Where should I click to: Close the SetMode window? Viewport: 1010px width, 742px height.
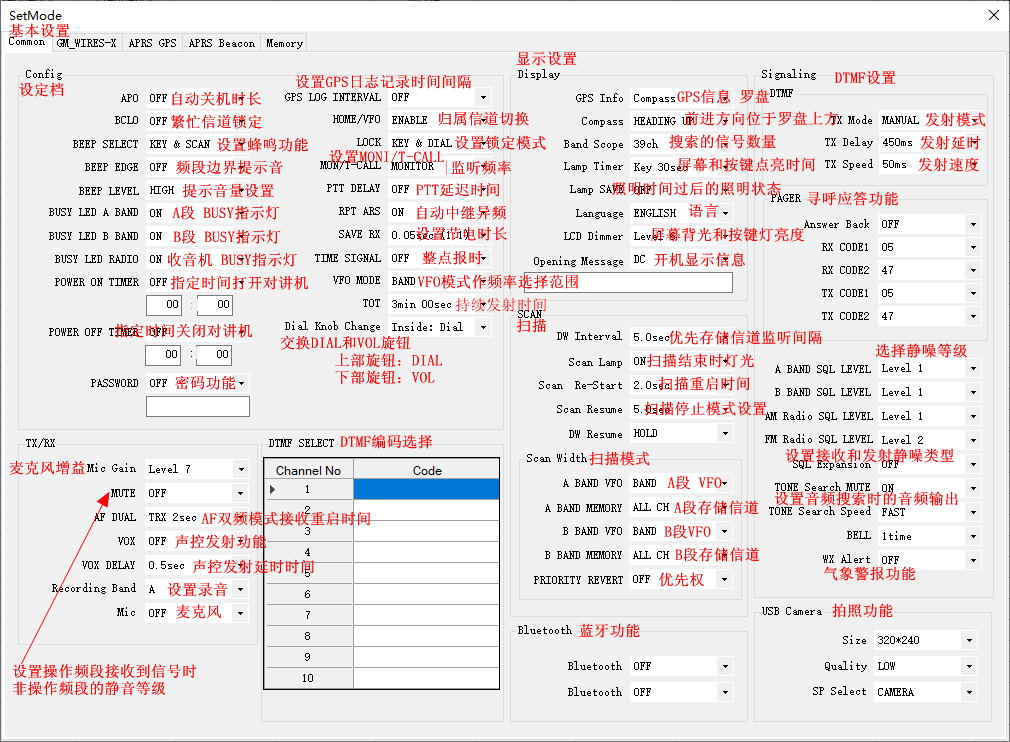[x=993, y=15]
